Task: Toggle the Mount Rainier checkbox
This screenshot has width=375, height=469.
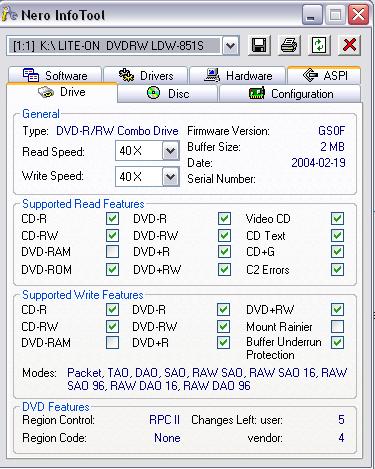Action: coord(337,326)
